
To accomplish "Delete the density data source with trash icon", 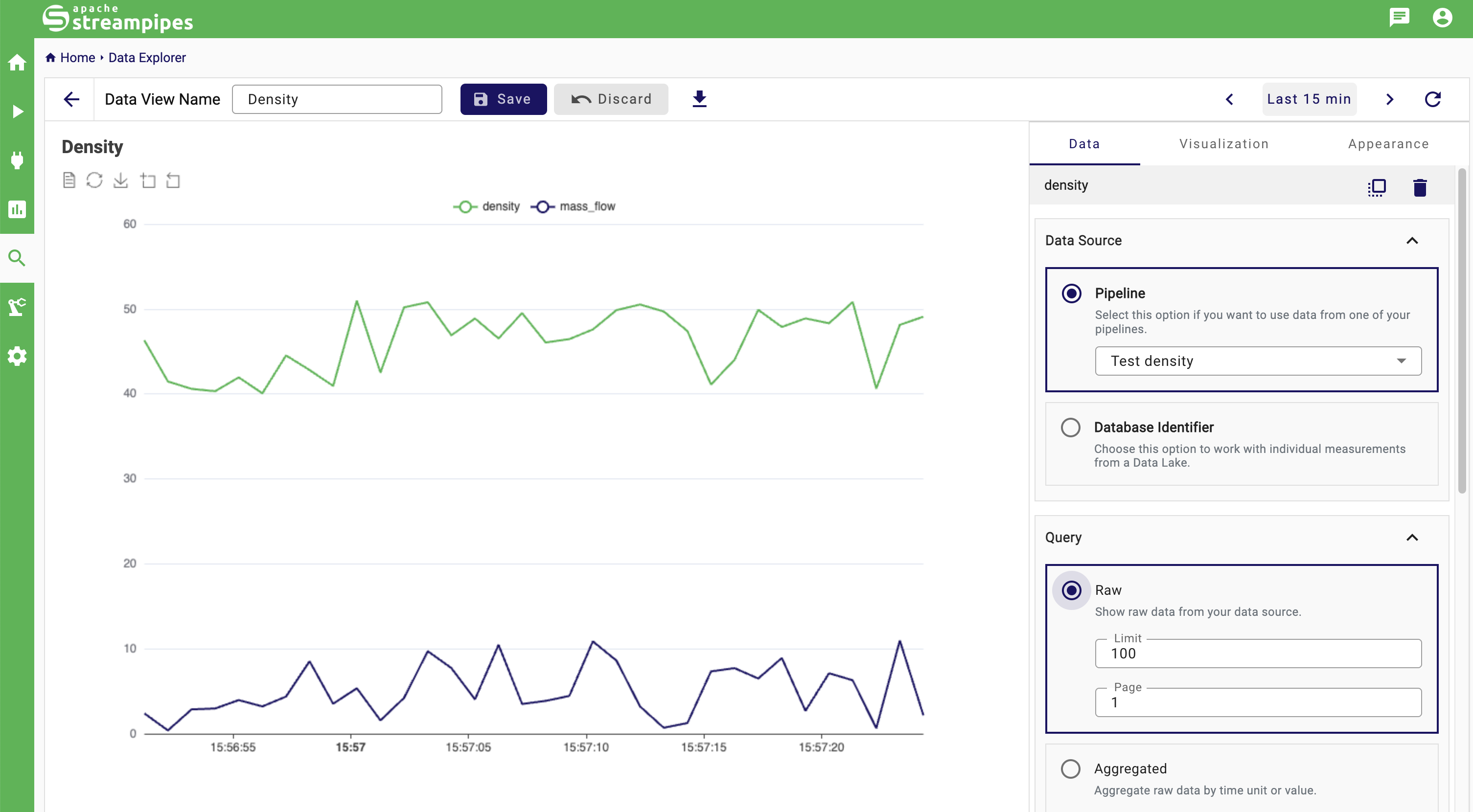I will [x=1419, y=187].
